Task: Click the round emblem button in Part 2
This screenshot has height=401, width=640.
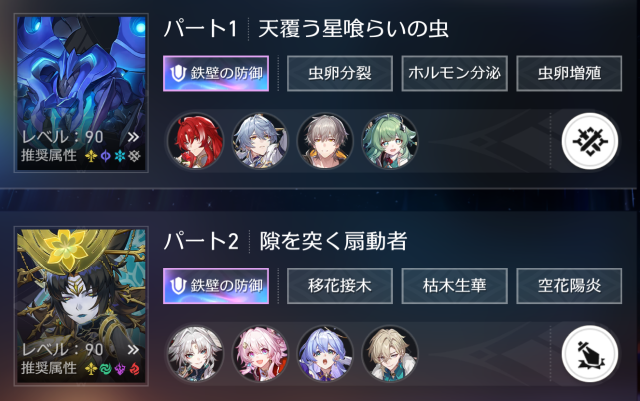Action: pyautogui.click(x=590, y=354)
